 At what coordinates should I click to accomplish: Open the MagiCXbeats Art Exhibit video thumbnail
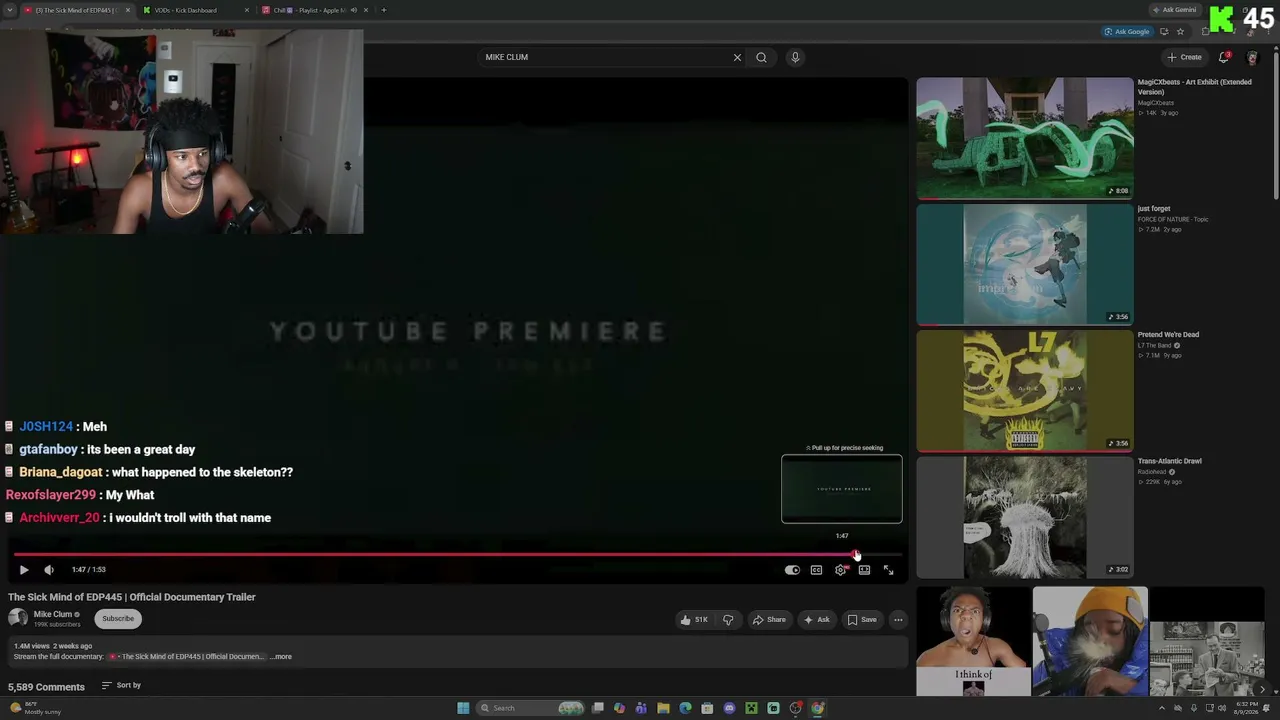click(x=1025, y=138)
